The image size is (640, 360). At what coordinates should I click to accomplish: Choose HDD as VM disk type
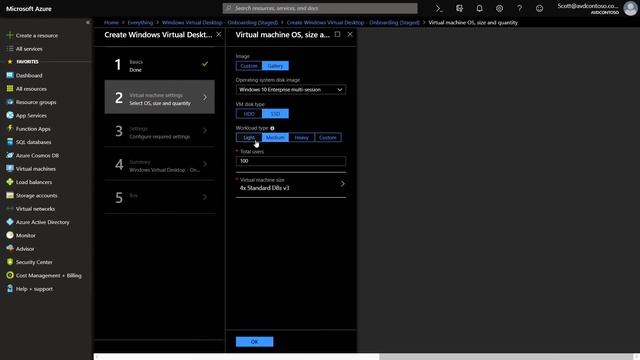[249, 114]
